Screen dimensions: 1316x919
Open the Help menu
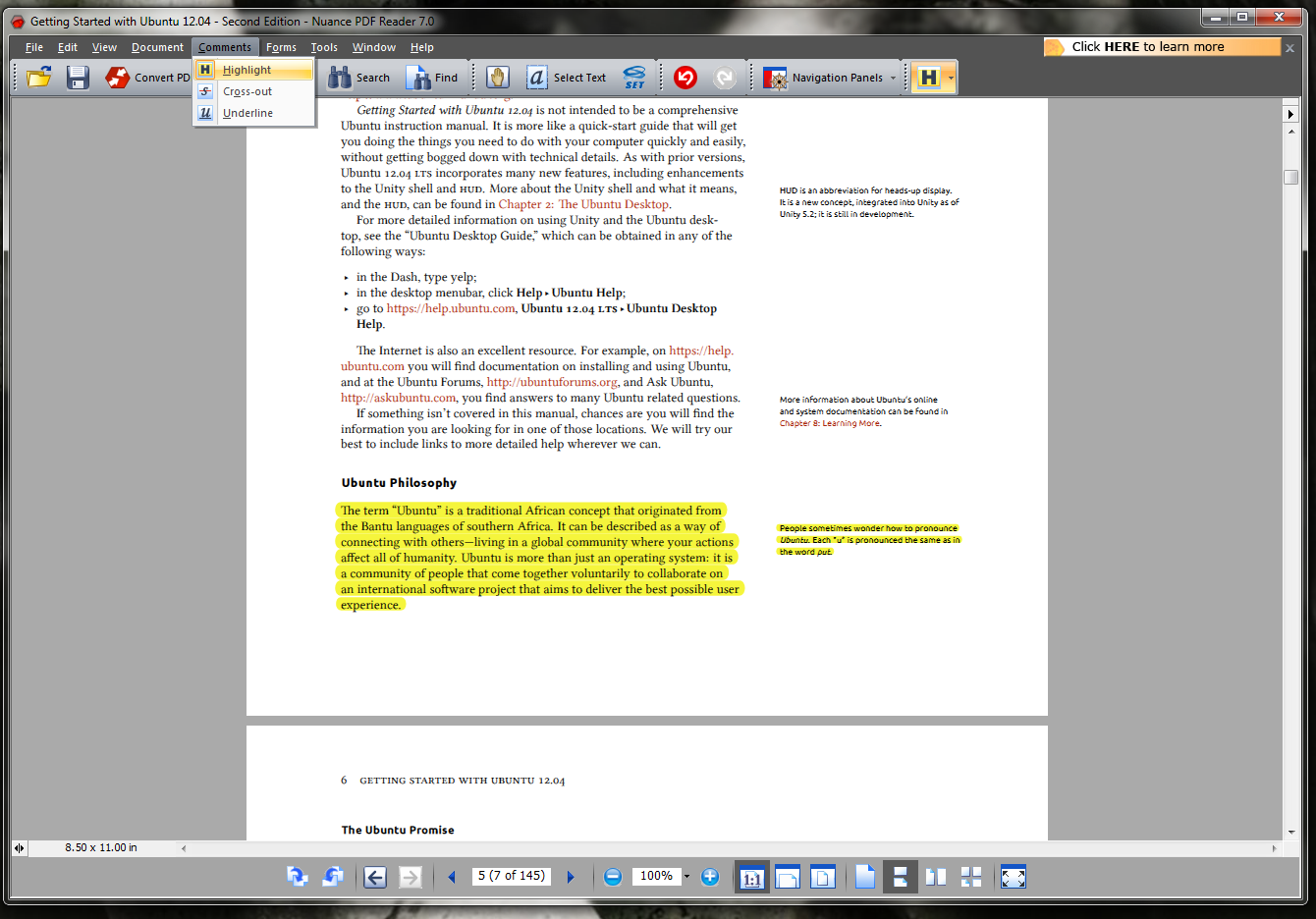click(x=422, y=47)
